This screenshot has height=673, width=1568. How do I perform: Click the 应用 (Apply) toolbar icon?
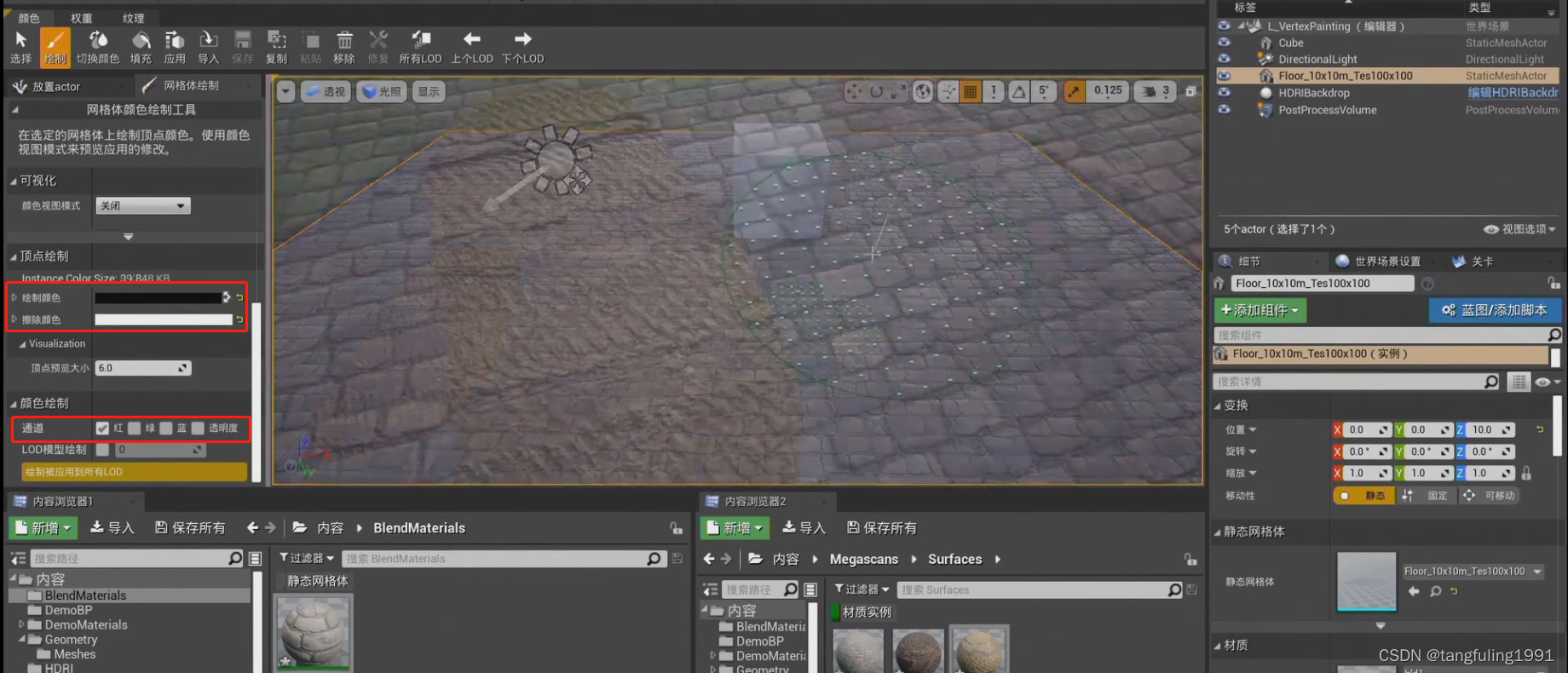tap(175, 47)
